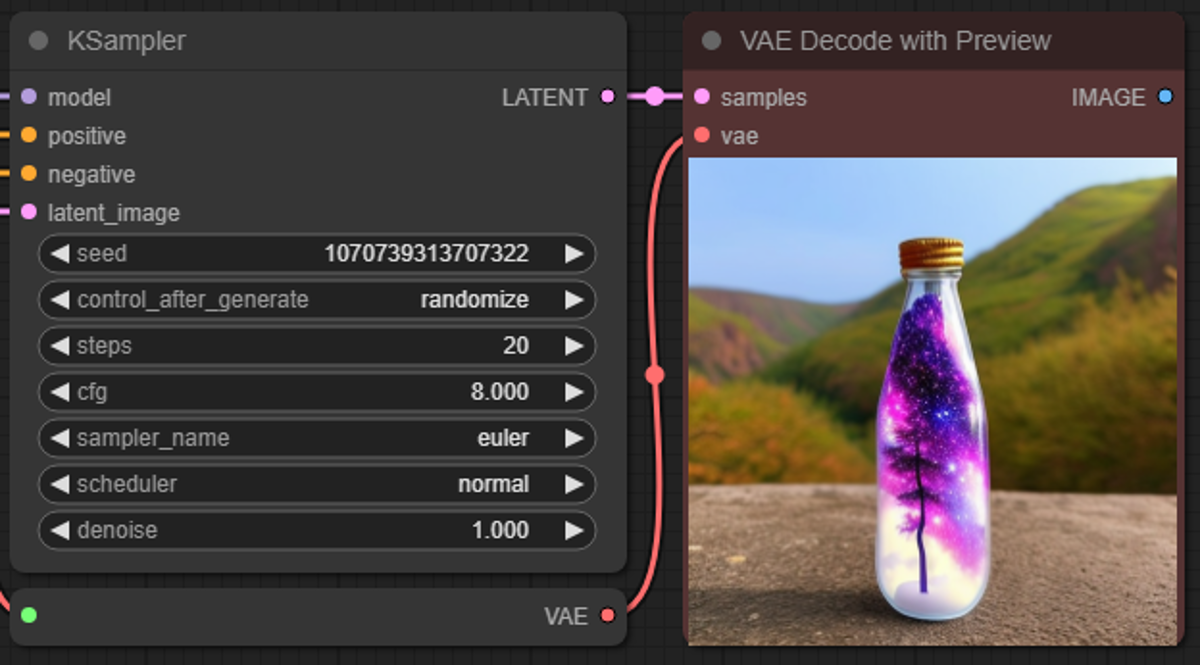Click the denoise value to adjust it
Screen dimensions: 1200x665
tap(500, 530)
